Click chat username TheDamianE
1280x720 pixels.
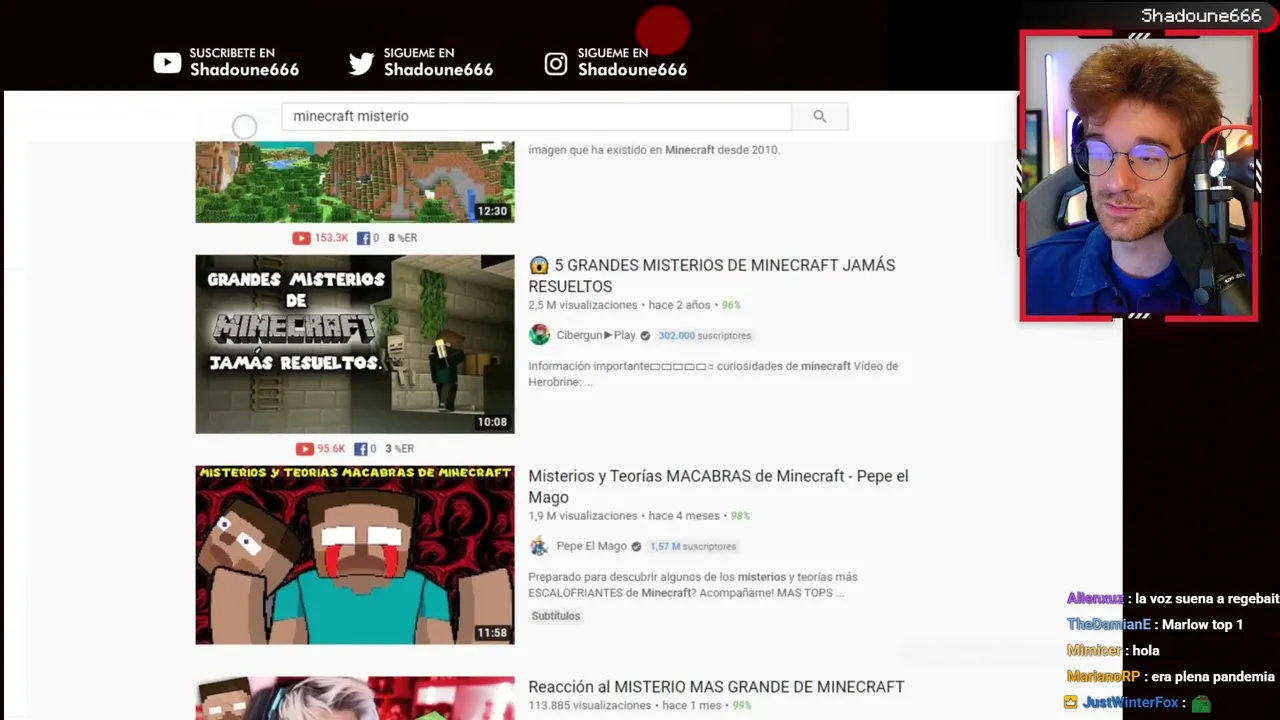pyautogui.click(x=1109, y=625)
